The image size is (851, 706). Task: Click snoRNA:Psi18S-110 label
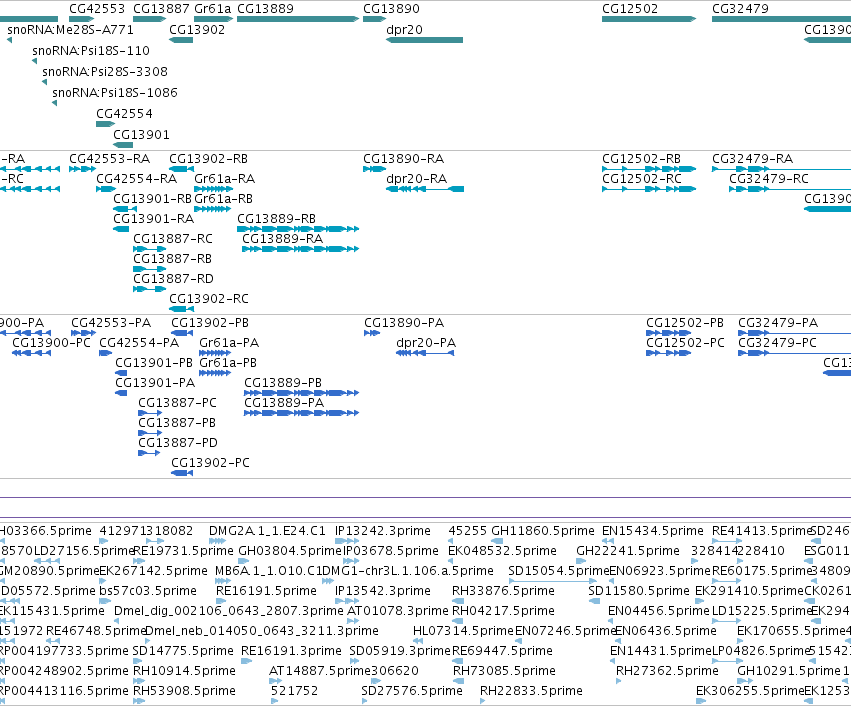pos(91,50)
